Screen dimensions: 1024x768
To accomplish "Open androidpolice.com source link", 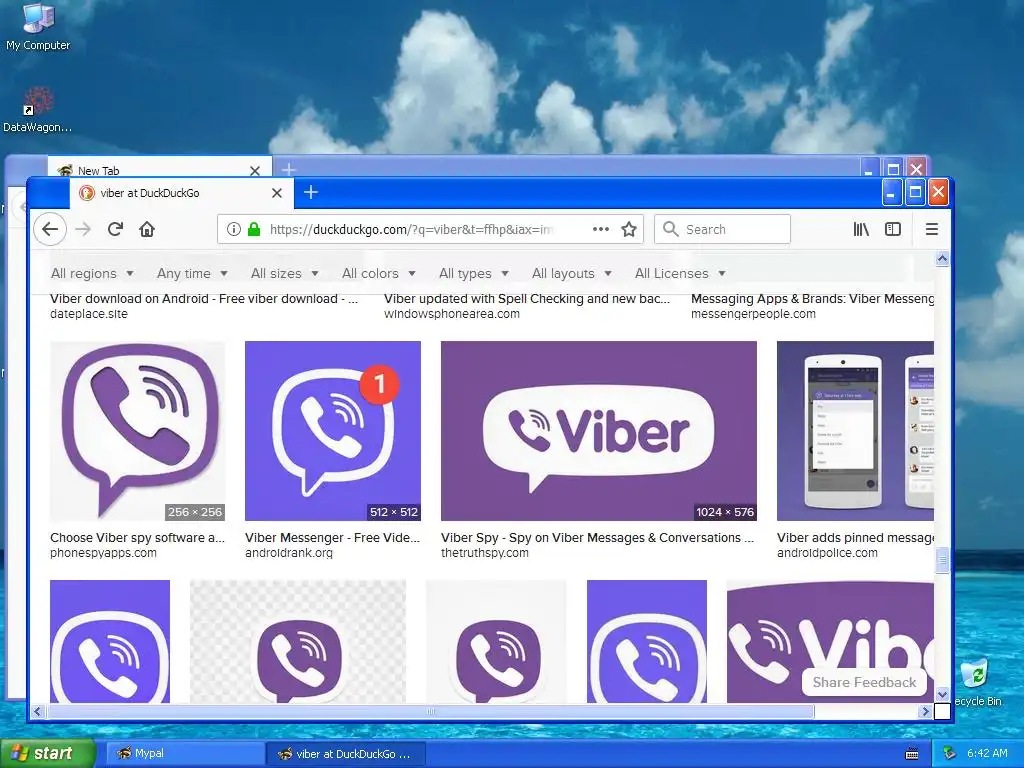I will click(827, 553).
